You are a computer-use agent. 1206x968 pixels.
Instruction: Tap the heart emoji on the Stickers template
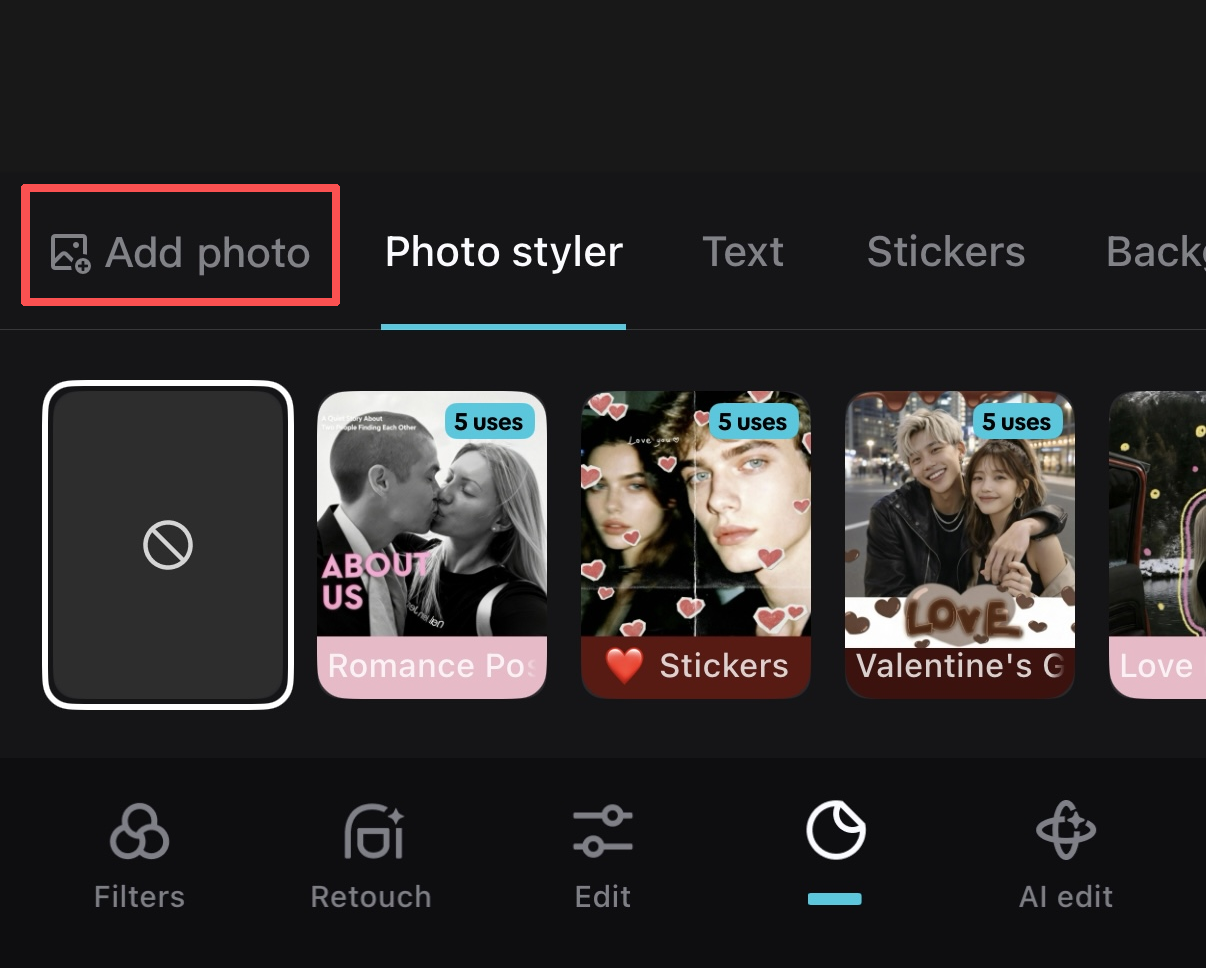tap(625, 665)
